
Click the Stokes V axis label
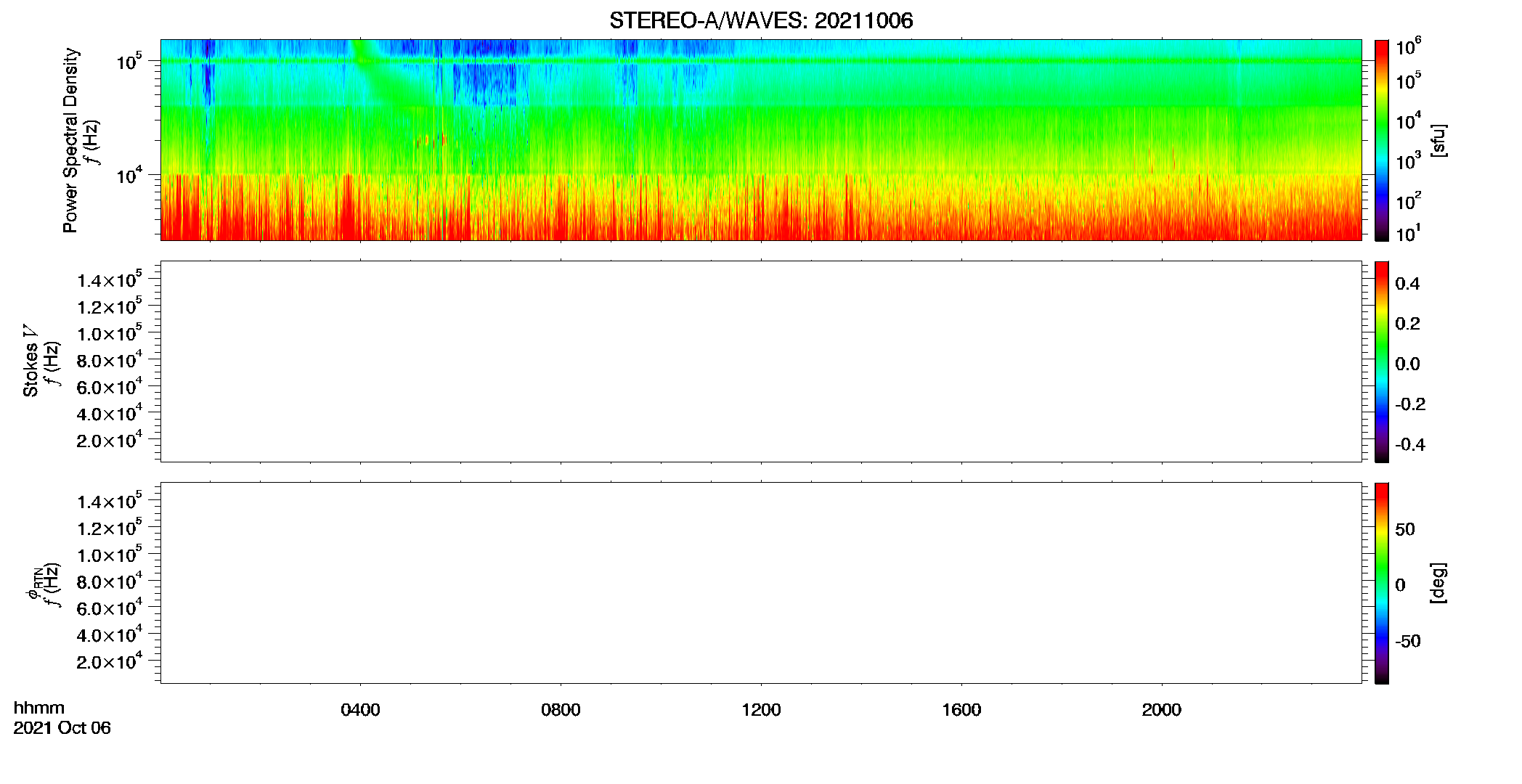point(30,362)
